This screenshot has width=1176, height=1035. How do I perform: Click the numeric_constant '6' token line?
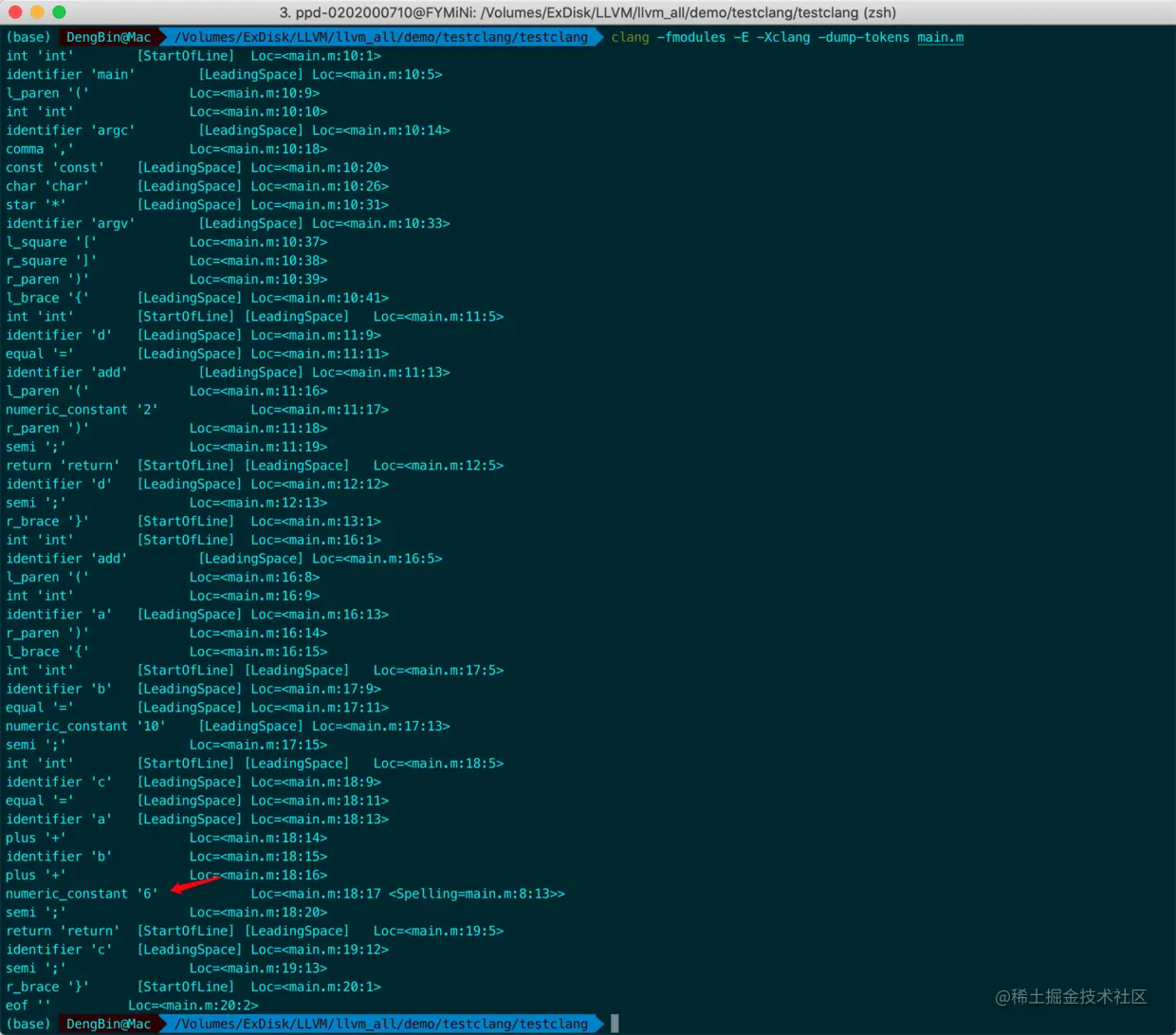[x=285, y=894]
